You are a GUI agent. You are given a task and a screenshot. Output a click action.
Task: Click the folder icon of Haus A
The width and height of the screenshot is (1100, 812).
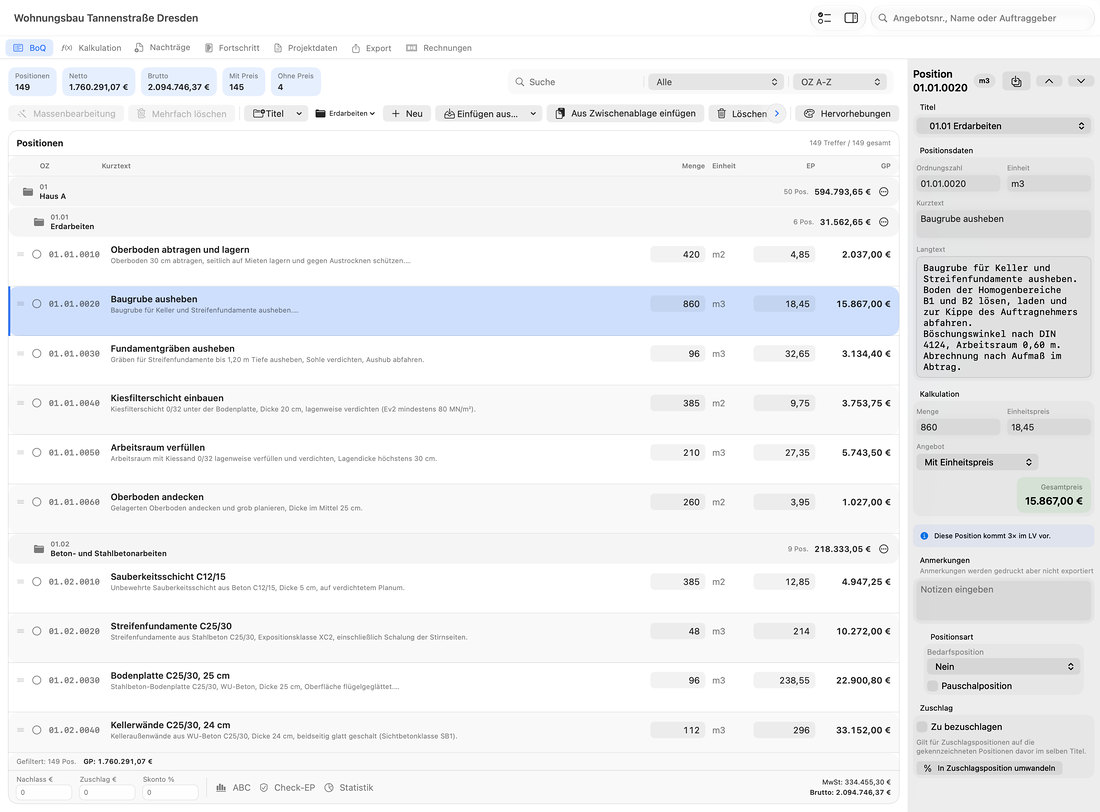pos(28,192)
